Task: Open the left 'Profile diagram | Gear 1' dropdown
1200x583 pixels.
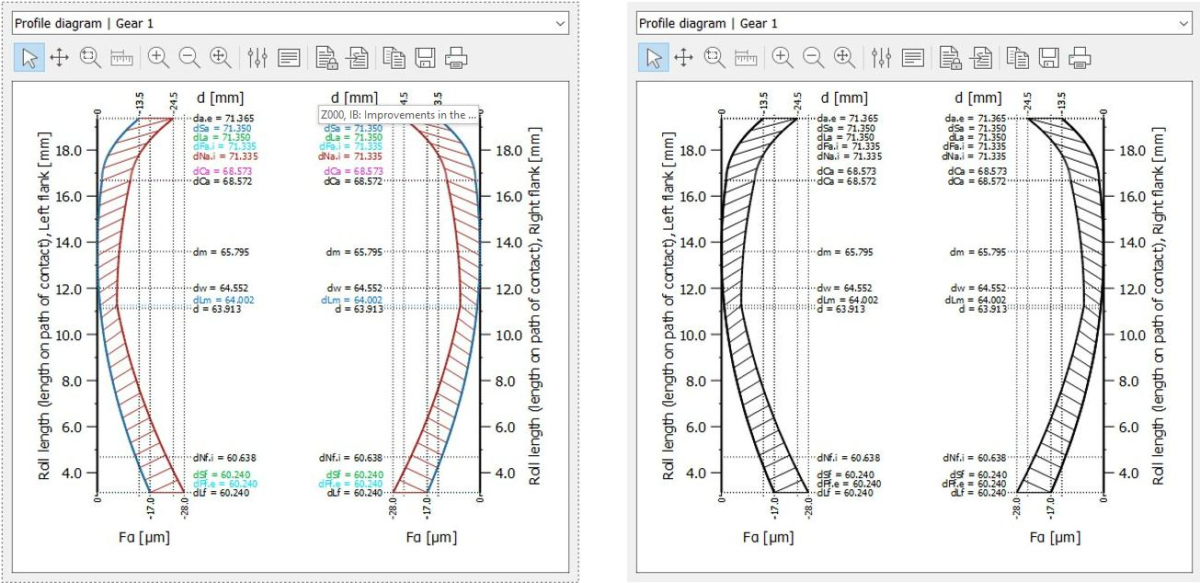Action: [x=290, y=22]
